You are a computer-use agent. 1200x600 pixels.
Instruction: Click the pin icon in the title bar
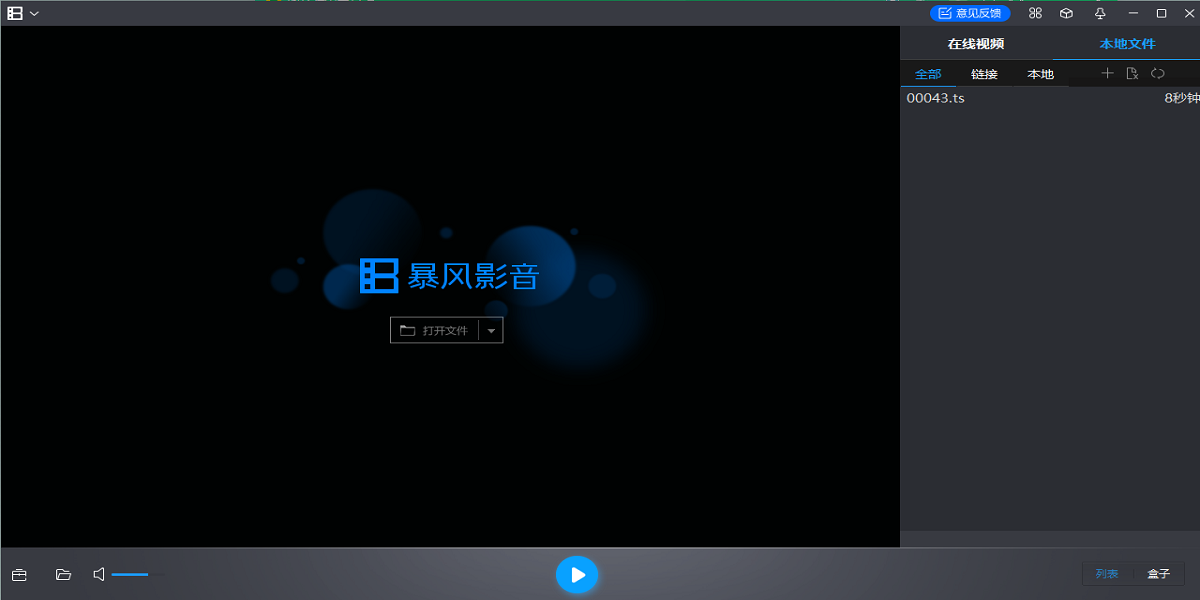pyautogui.click(x=1099, y=13)
